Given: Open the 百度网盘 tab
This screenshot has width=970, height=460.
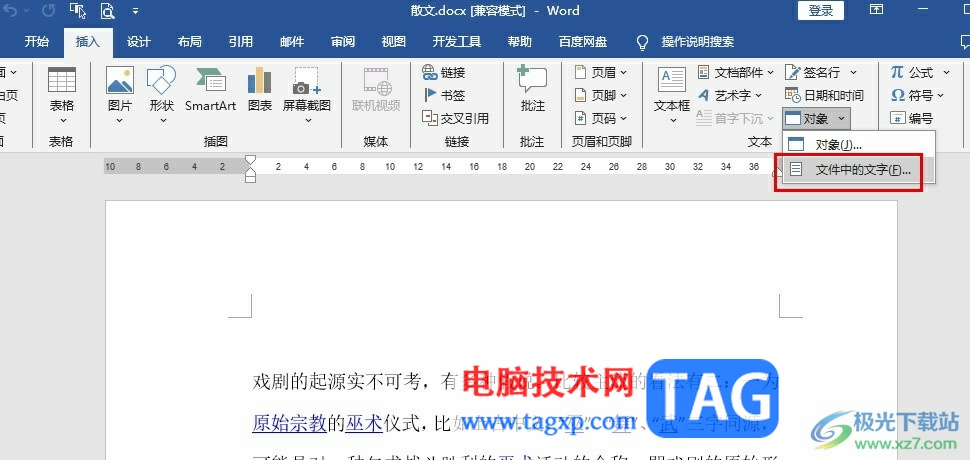Looking at the screenshot, I should point(583,42).
